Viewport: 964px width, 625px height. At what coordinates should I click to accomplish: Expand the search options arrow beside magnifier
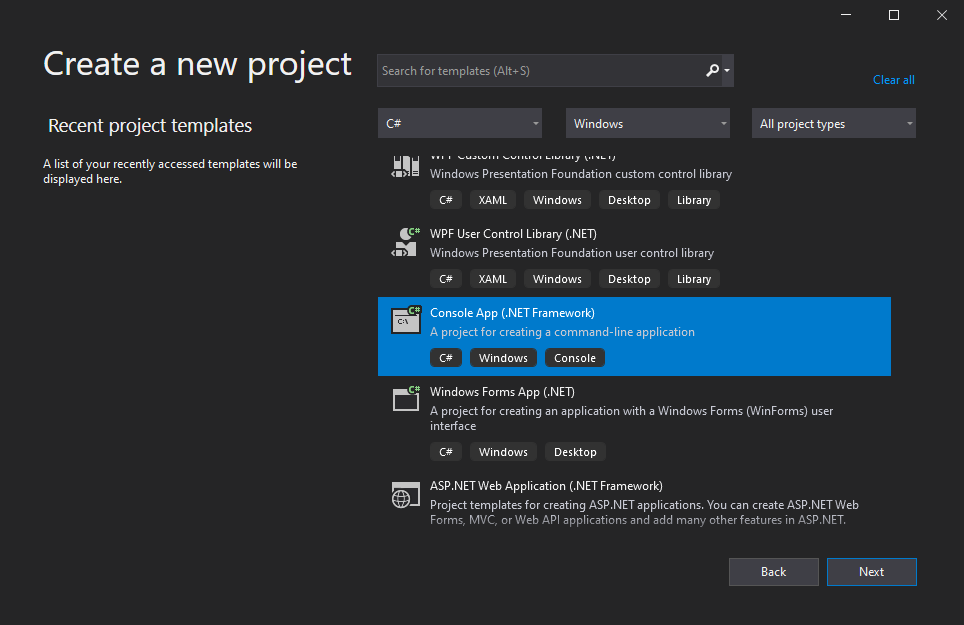pos(727,71)
